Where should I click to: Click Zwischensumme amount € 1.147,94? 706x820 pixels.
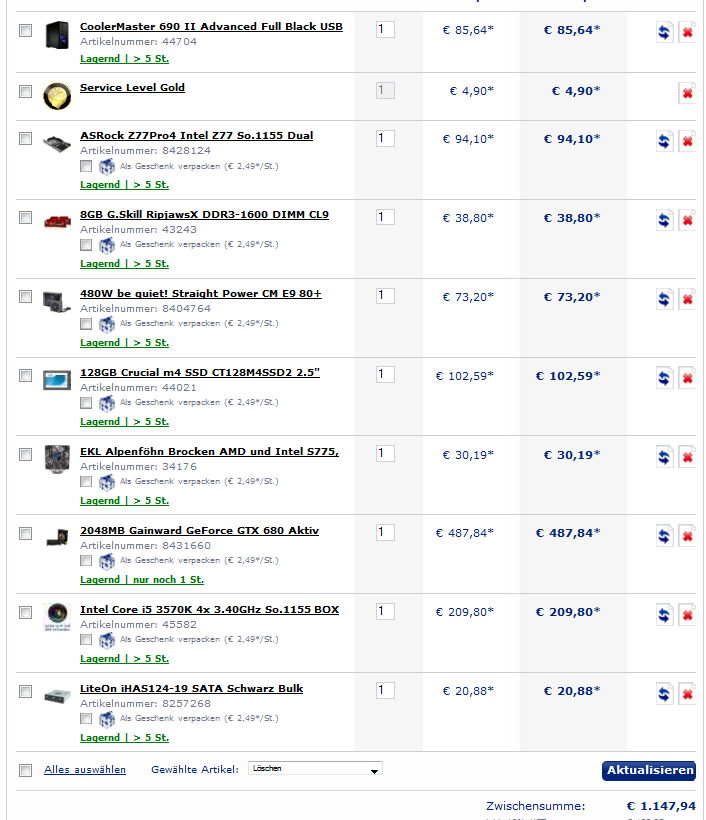coord(661,806)
